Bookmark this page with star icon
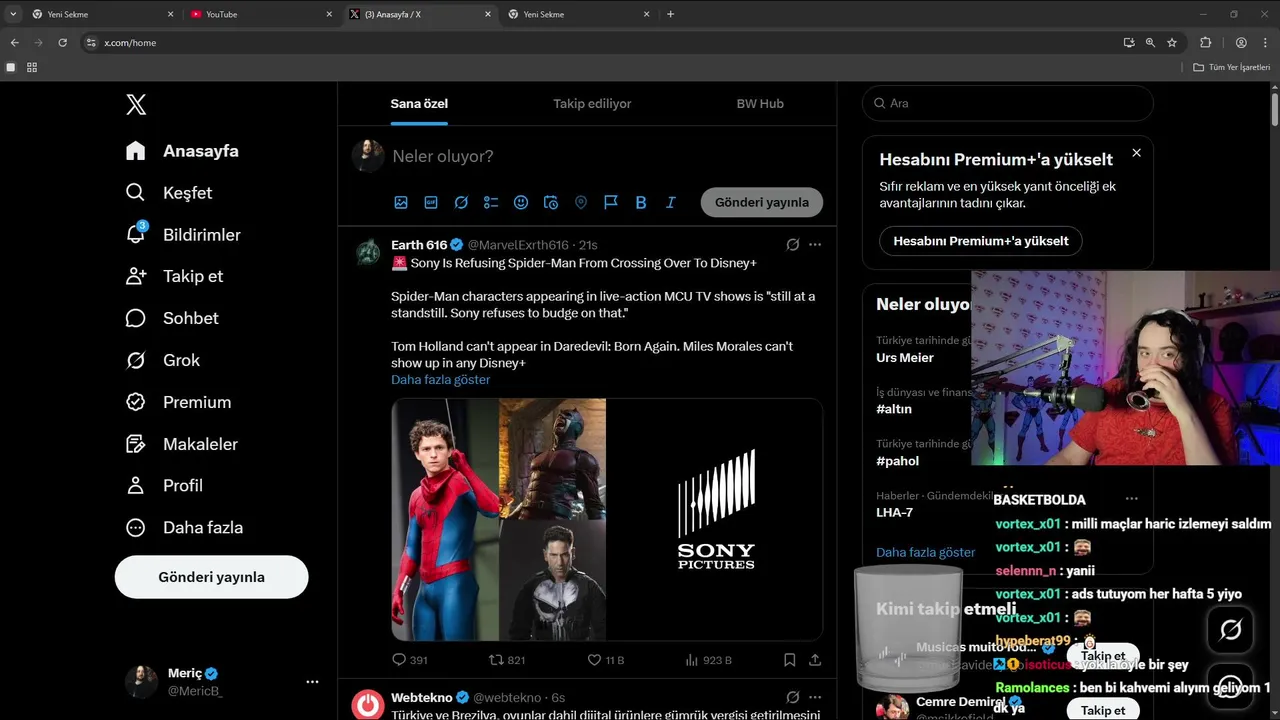The image size is (1280, 720). click(x=1172, y=43)
